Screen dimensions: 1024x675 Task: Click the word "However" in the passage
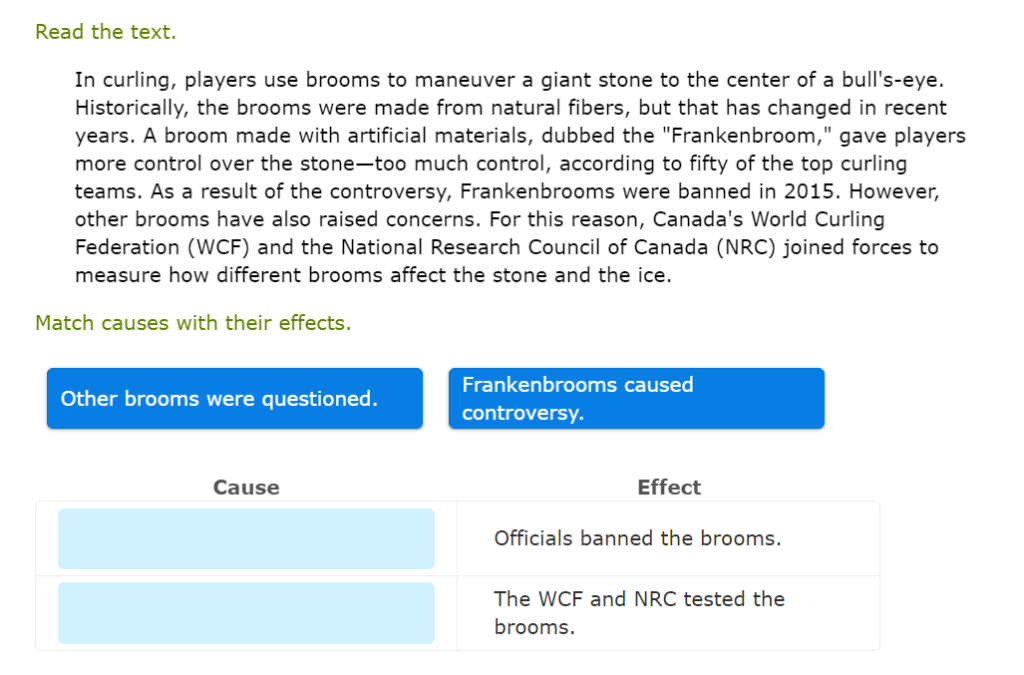click(x=897, y=191)
